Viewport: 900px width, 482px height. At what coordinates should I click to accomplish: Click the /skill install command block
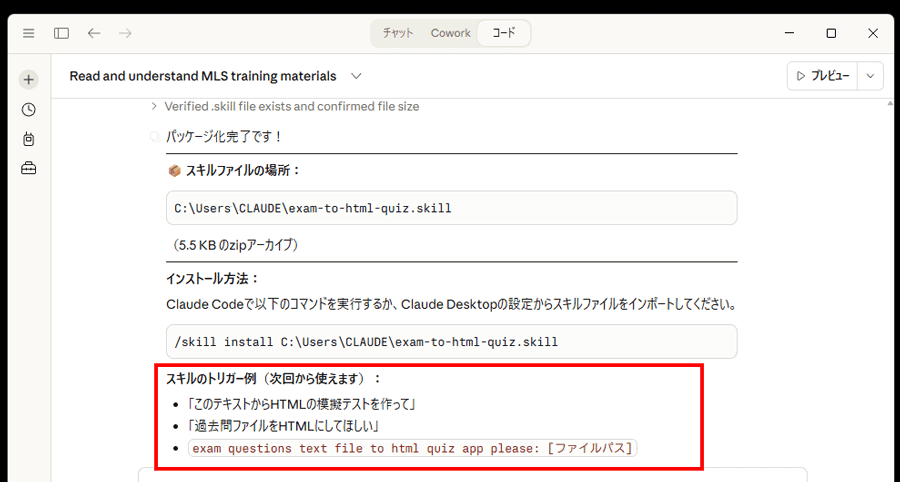(x=452, y=341)
